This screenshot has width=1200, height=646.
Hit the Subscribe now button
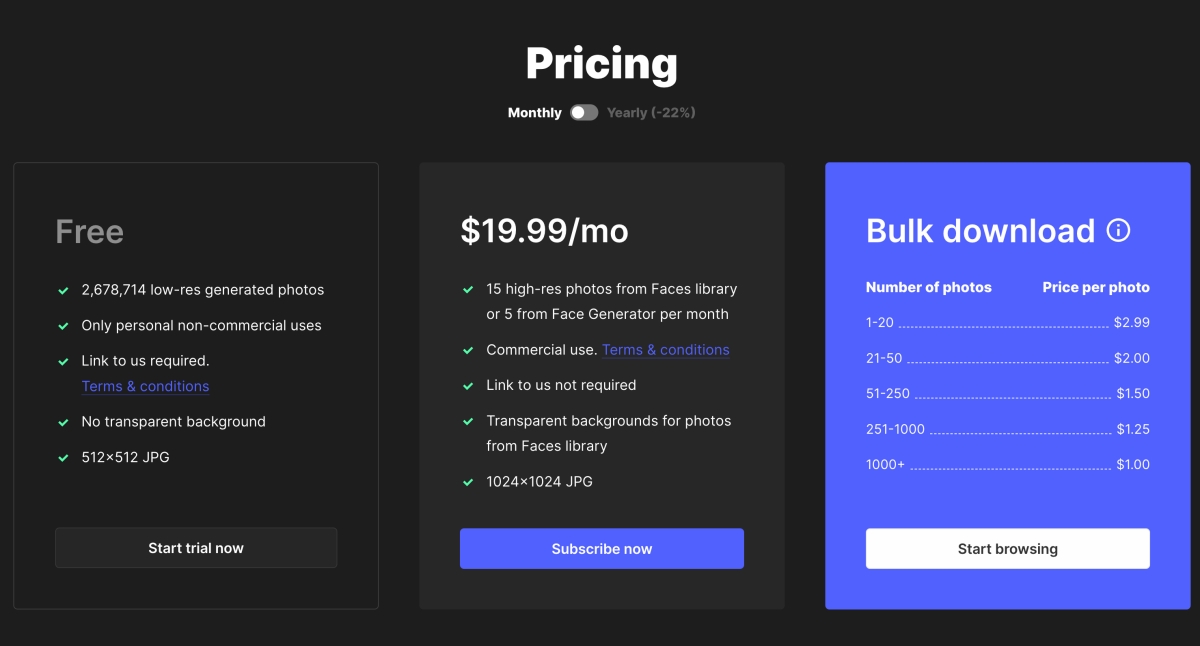point(601,549)
